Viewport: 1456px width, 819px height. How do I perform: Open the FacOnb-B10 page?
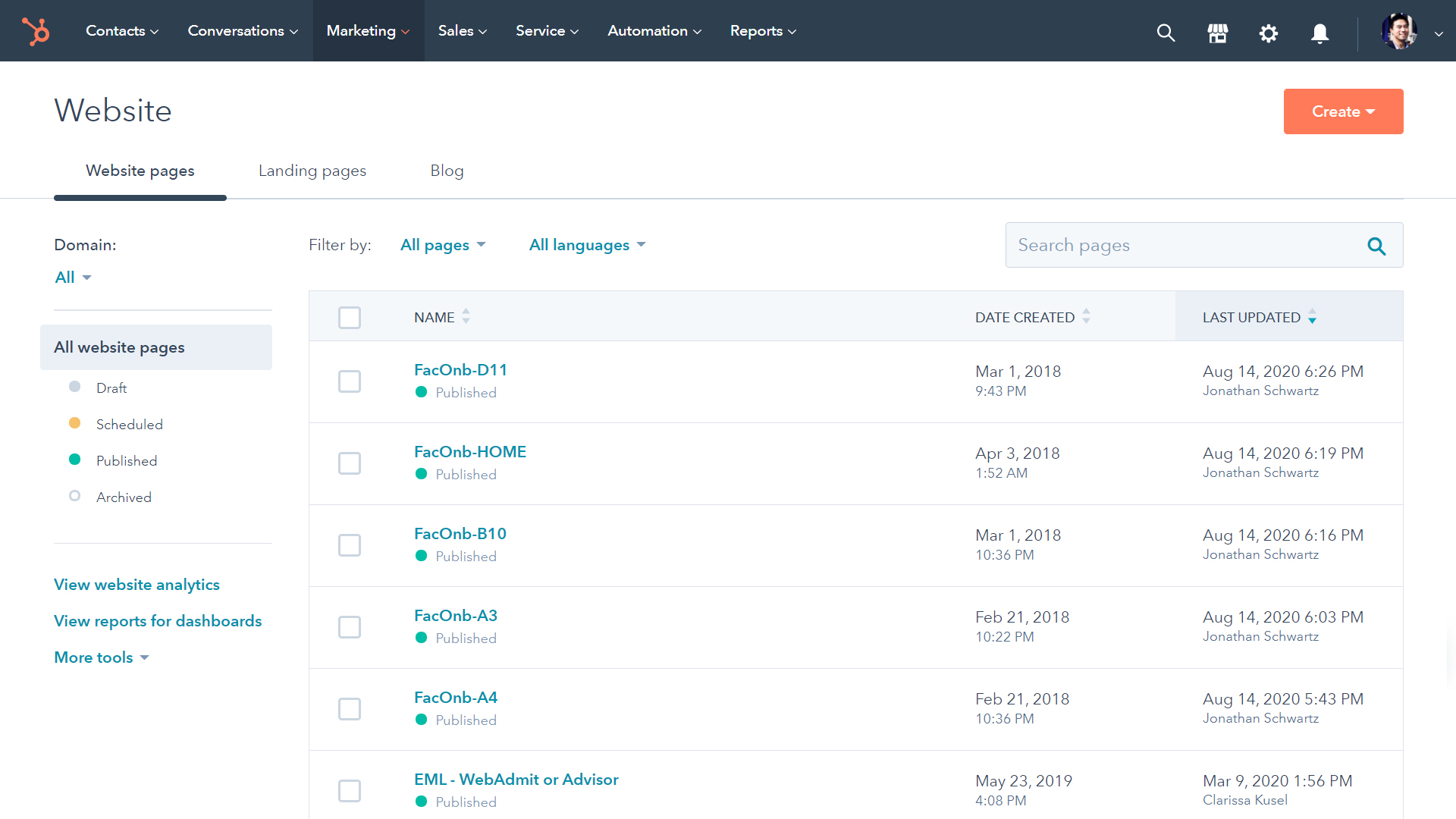pos(460,534)
